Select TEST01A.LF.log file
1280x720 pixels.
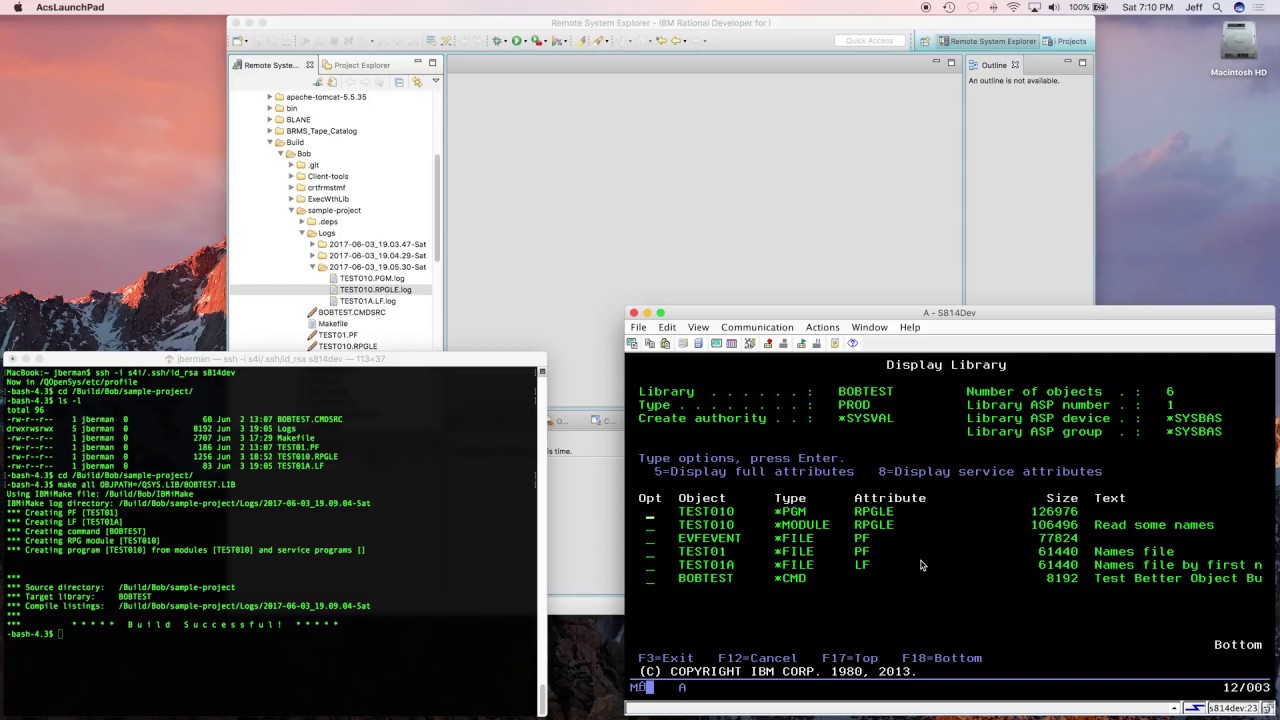(x=367, y=301)
